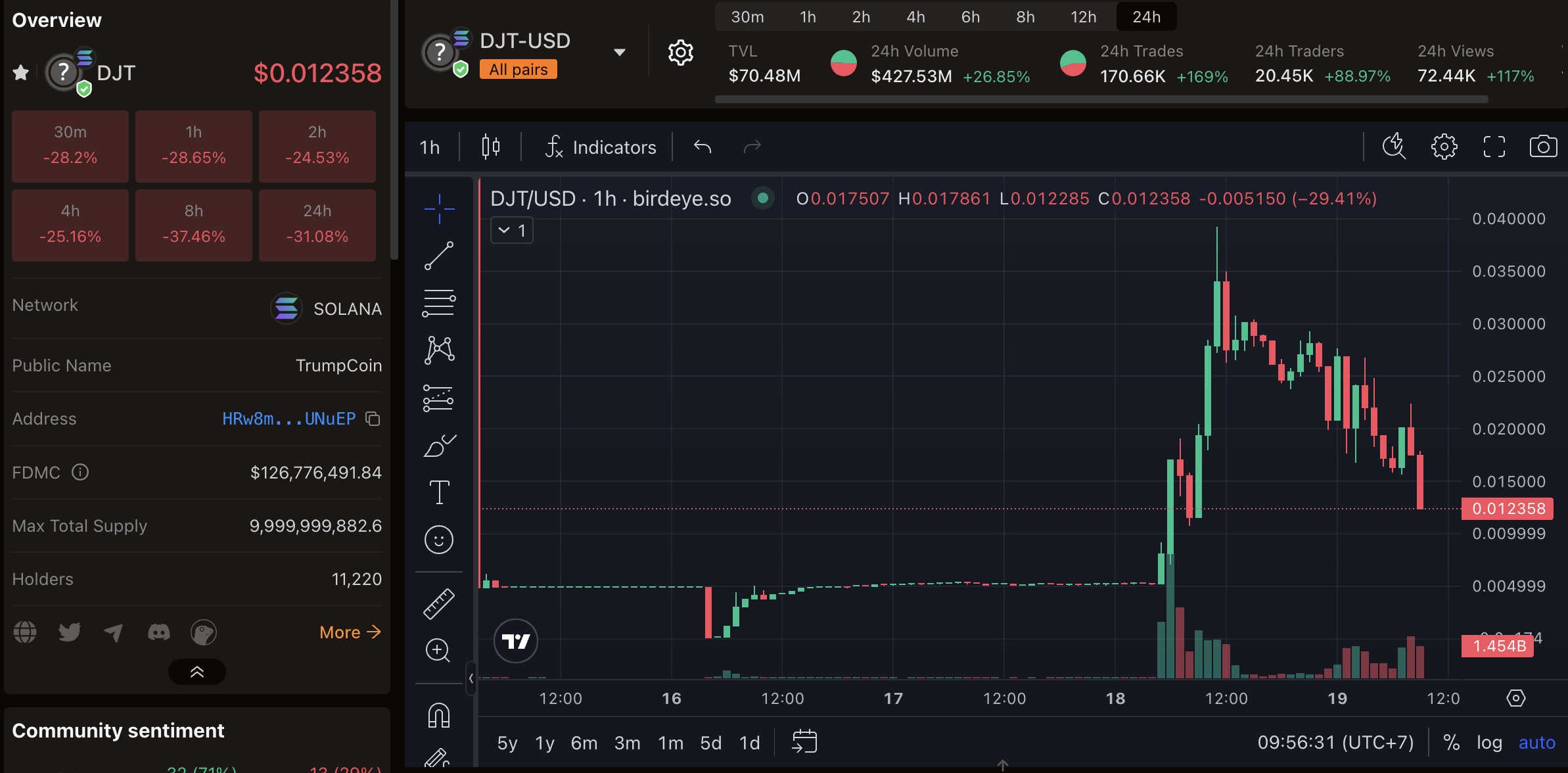Select the ruler measure tool
Viewport: 1568px width, 773px height.
click(439, 603)
